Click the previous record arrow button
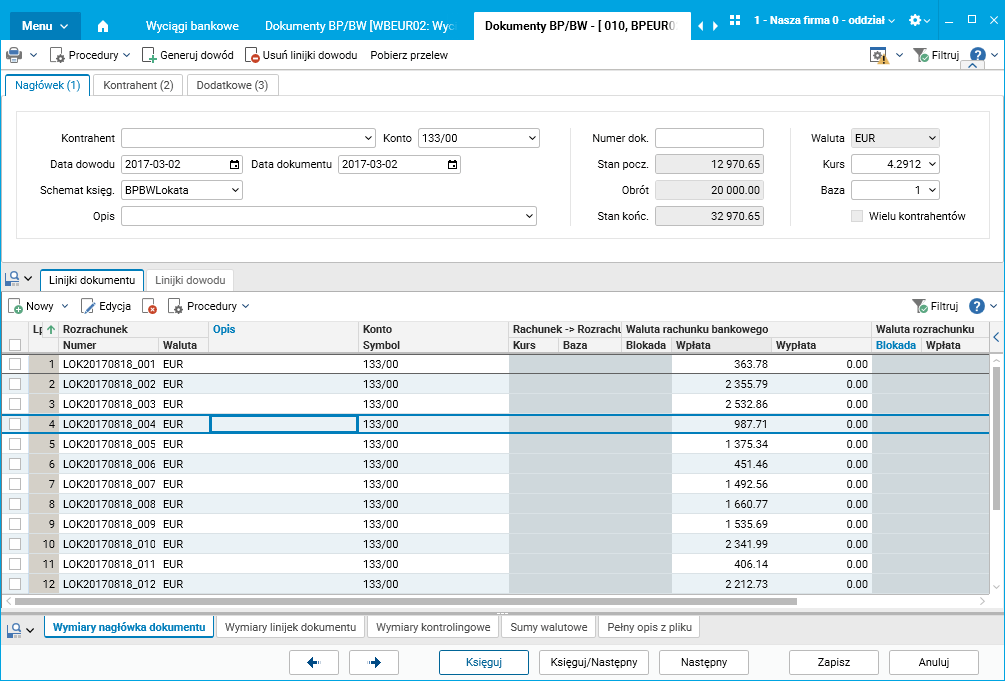The image size is (1005, 681). pos(313,662)
